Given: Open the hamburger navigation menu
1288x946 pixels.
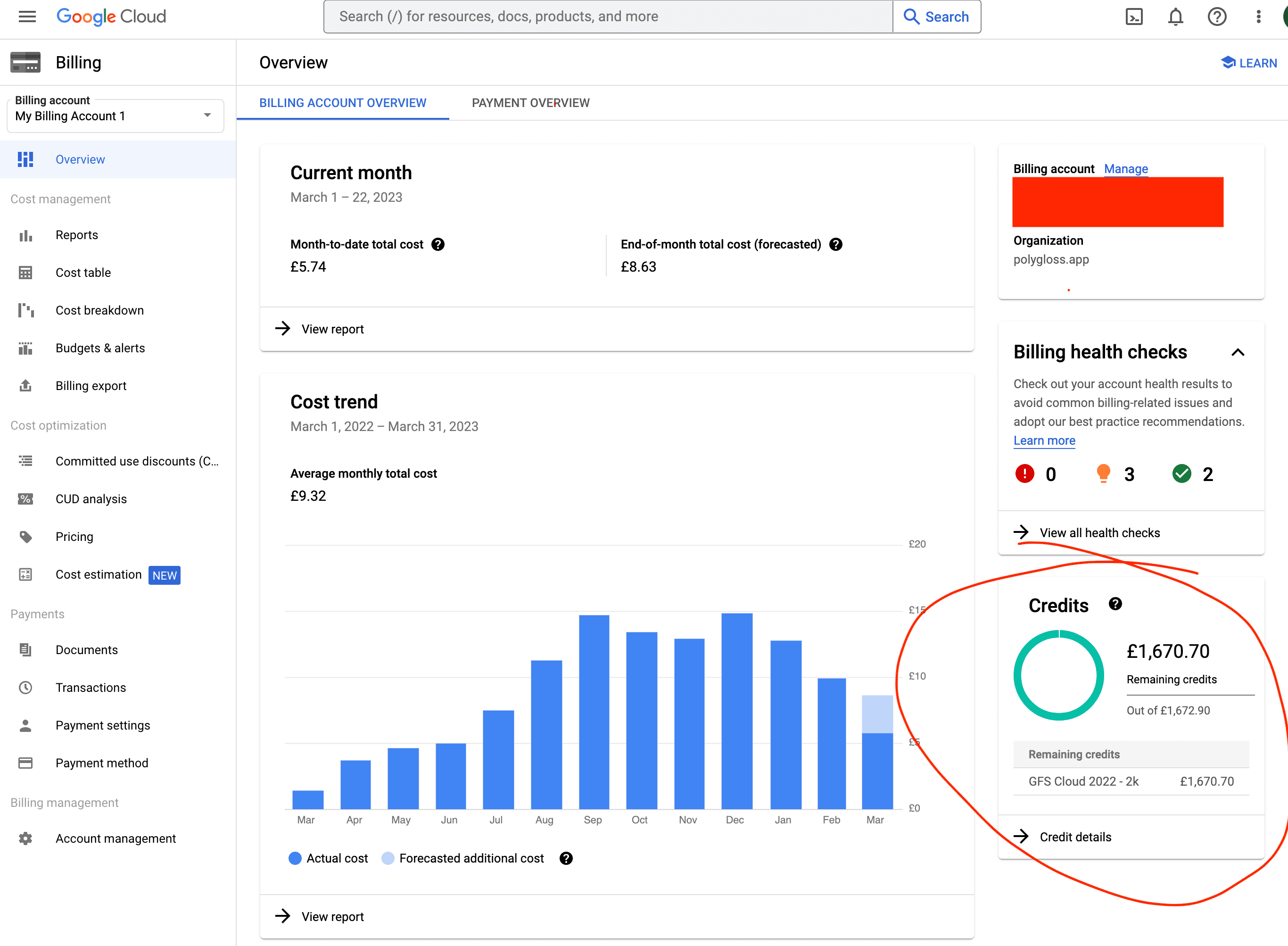Looking at the screenshot, I should 27,17.
